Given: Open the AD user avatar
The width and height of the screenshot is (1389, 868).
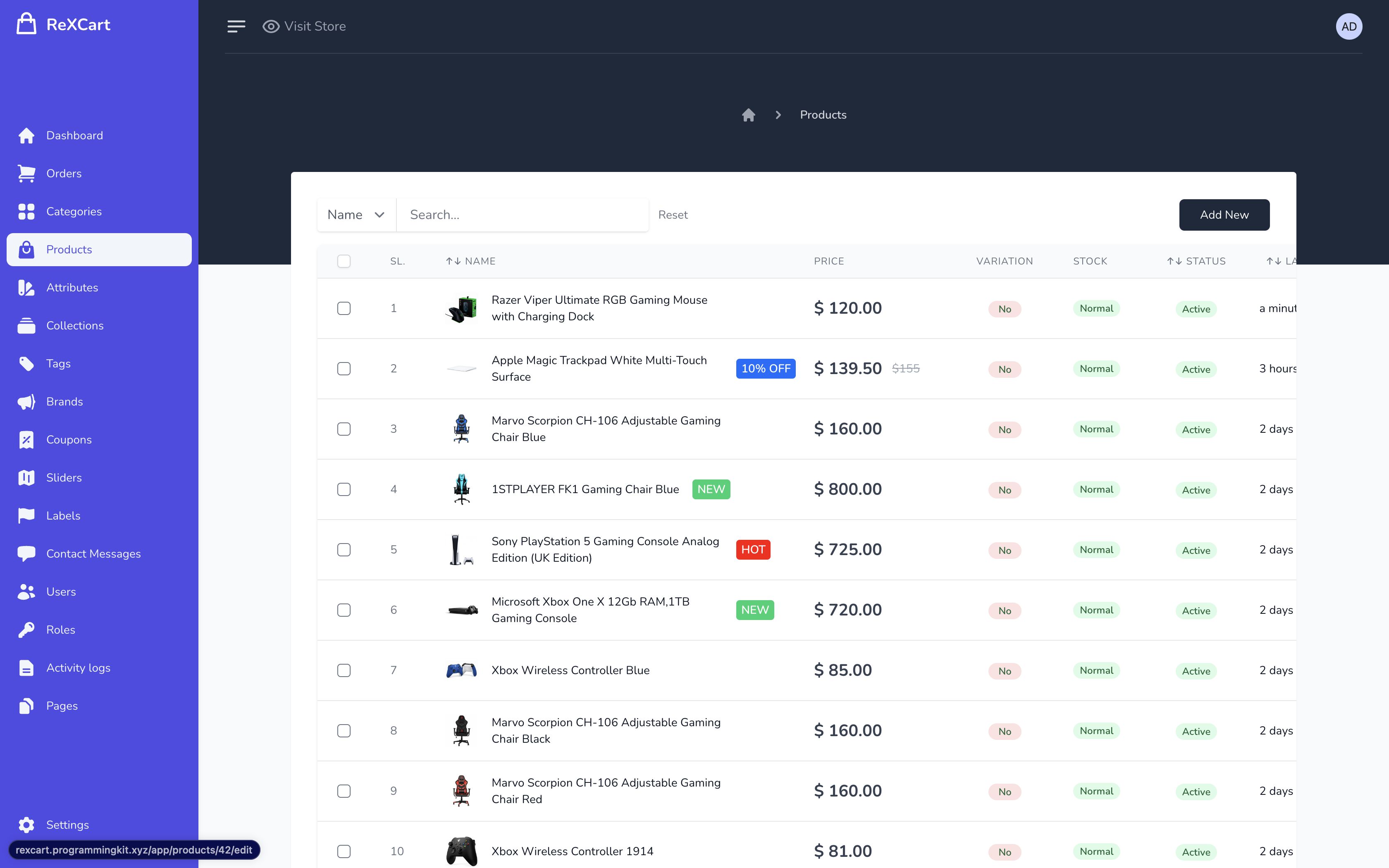Looking at the screenshot, I should tap(1348, 26).
